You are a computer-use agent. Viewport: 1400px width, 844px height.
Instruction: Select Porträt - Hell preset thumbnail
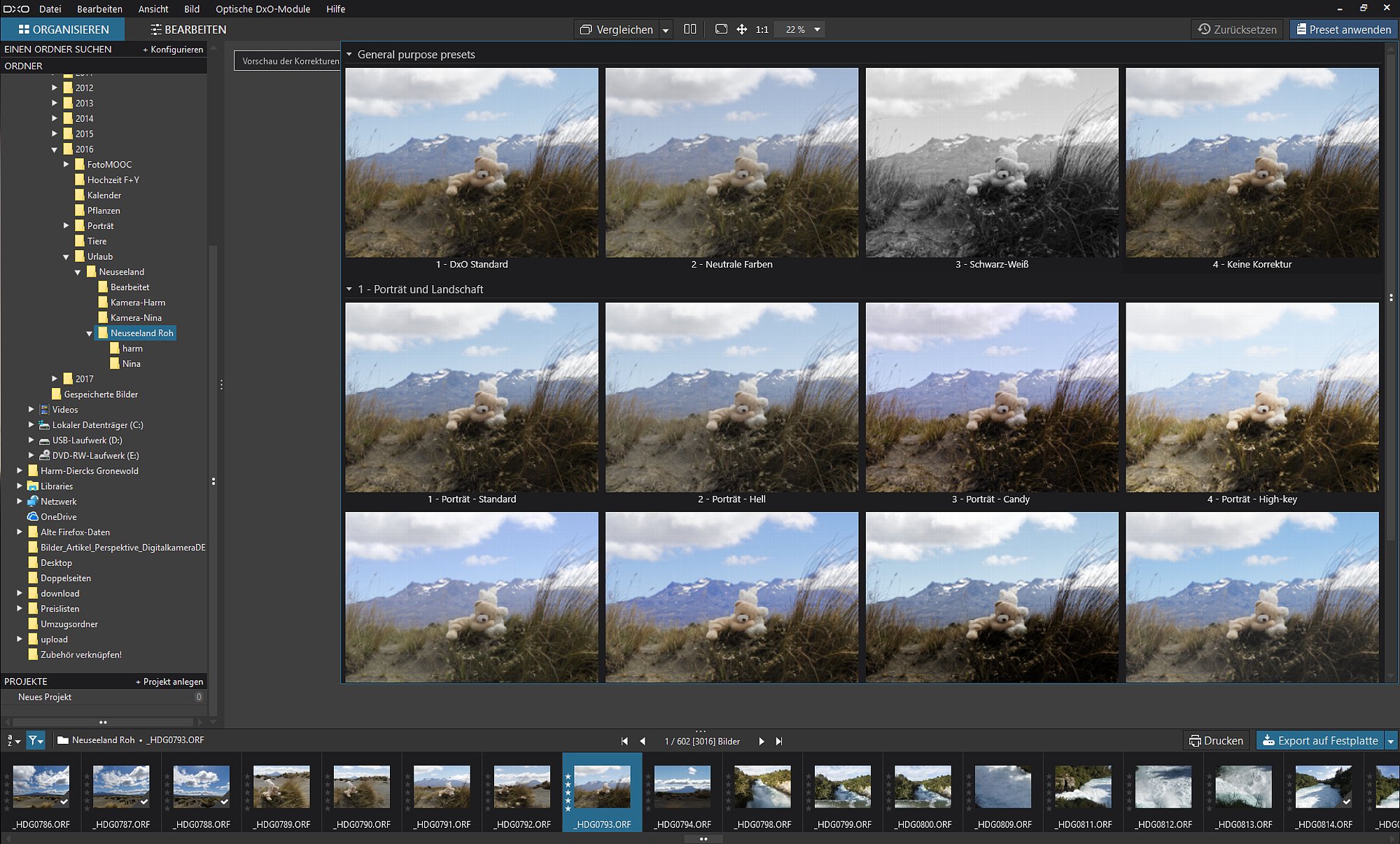[x=731, y=397]
